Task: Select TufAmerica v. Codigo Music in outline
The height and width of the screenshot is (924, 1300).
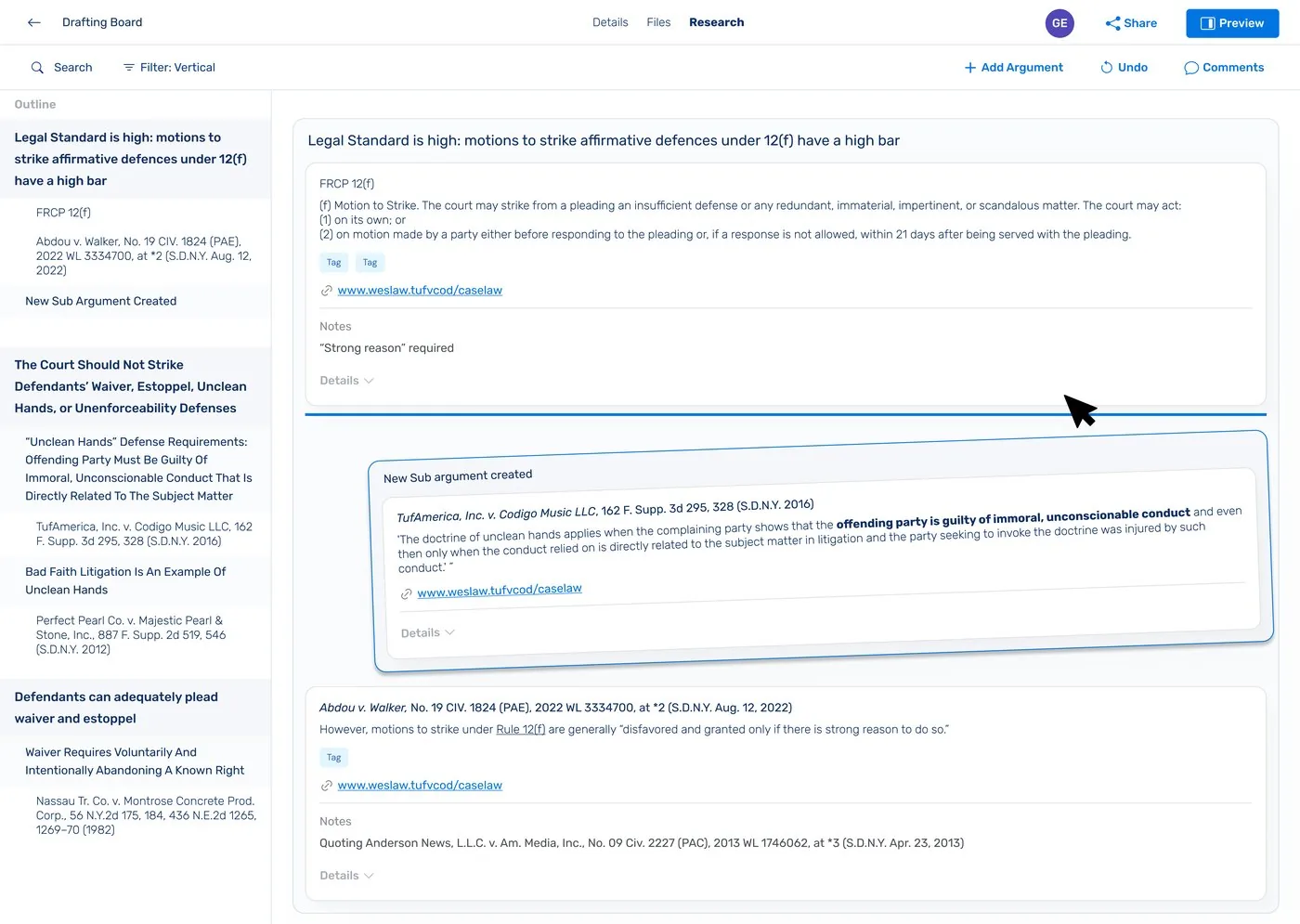Action: tap(144, 533)
